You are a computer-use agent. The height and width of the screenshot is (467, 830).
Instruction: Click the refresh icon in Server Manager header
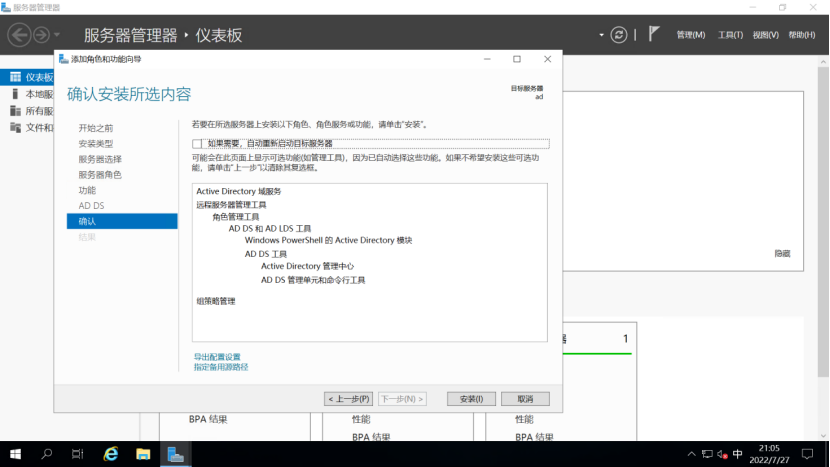(619, 34)
